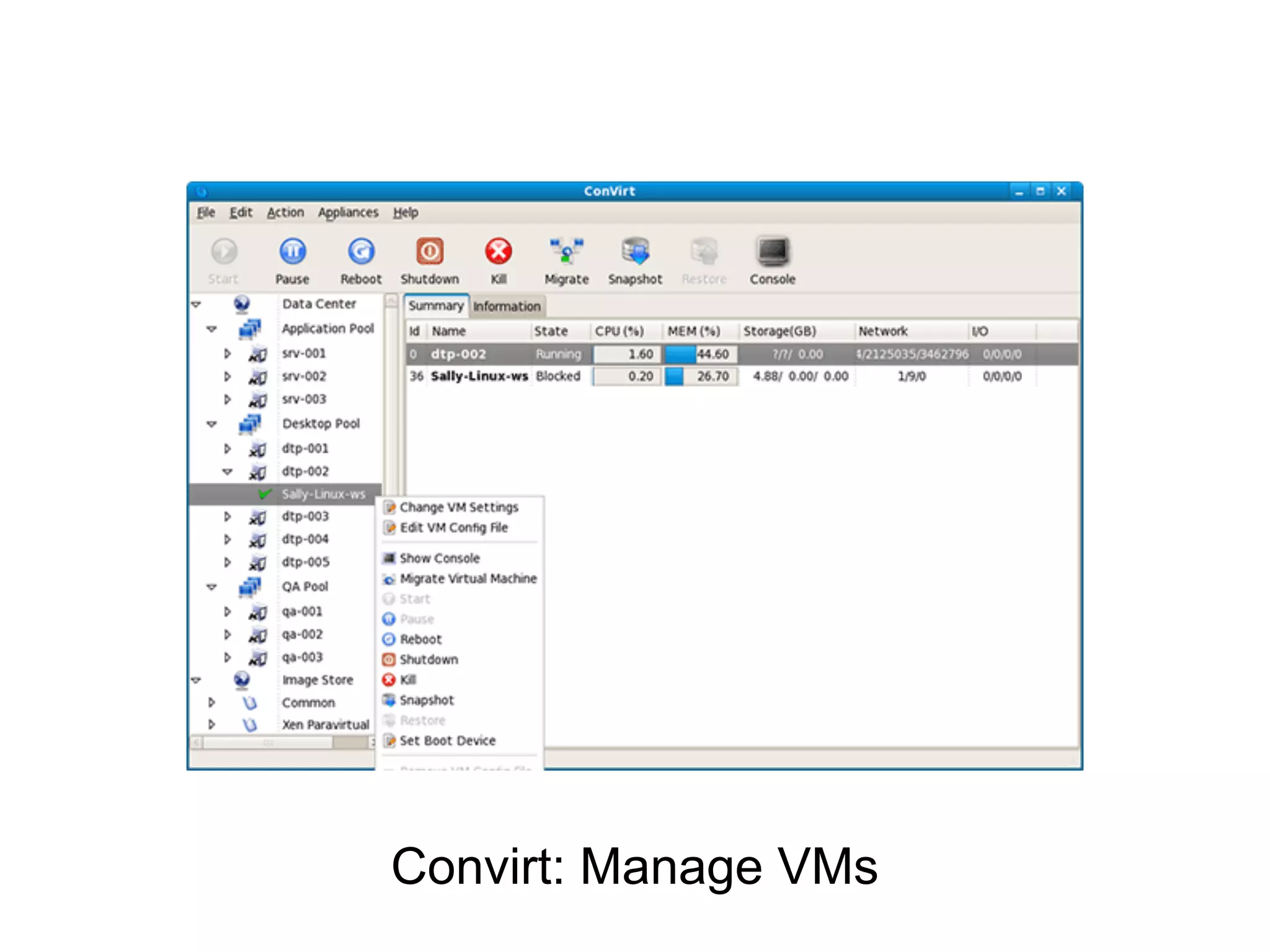This screenshot has width=1270, height=952.
Task: Click the Migrate toolbar icon
Action: click(x=567, y=252)
